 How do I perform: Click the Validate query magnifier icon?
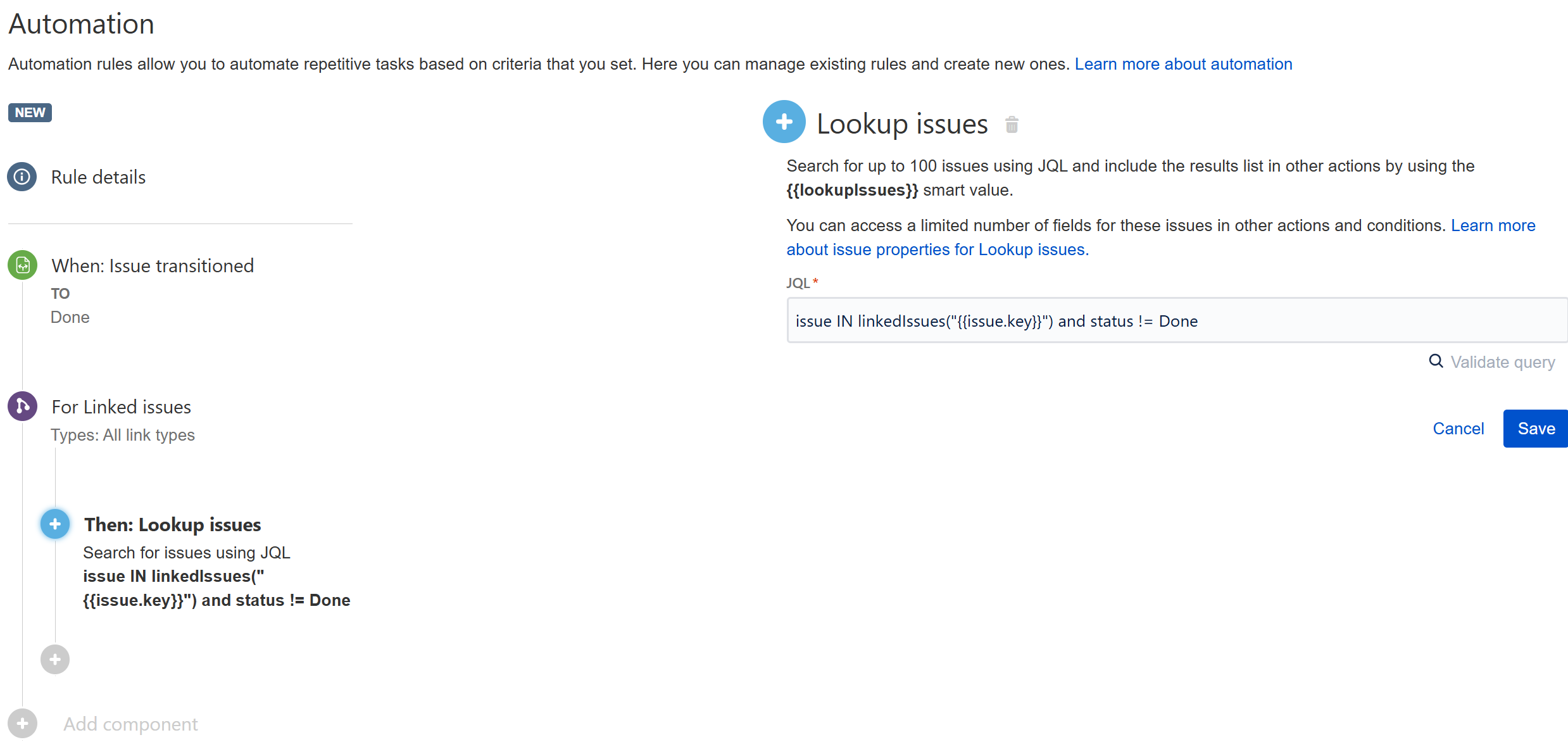pyautogui.click(x=1436, y=361)
